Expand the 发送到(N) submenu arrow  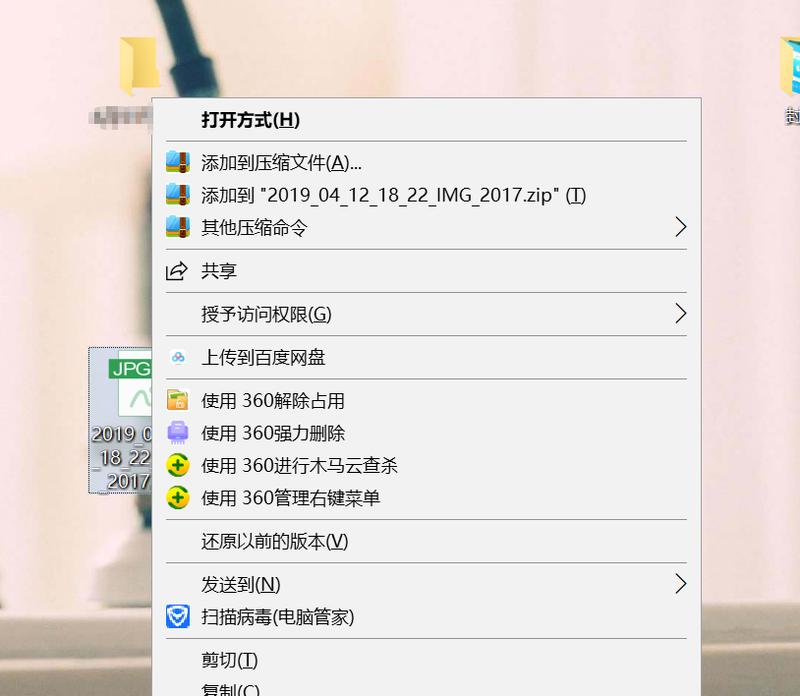click(681, 584)
